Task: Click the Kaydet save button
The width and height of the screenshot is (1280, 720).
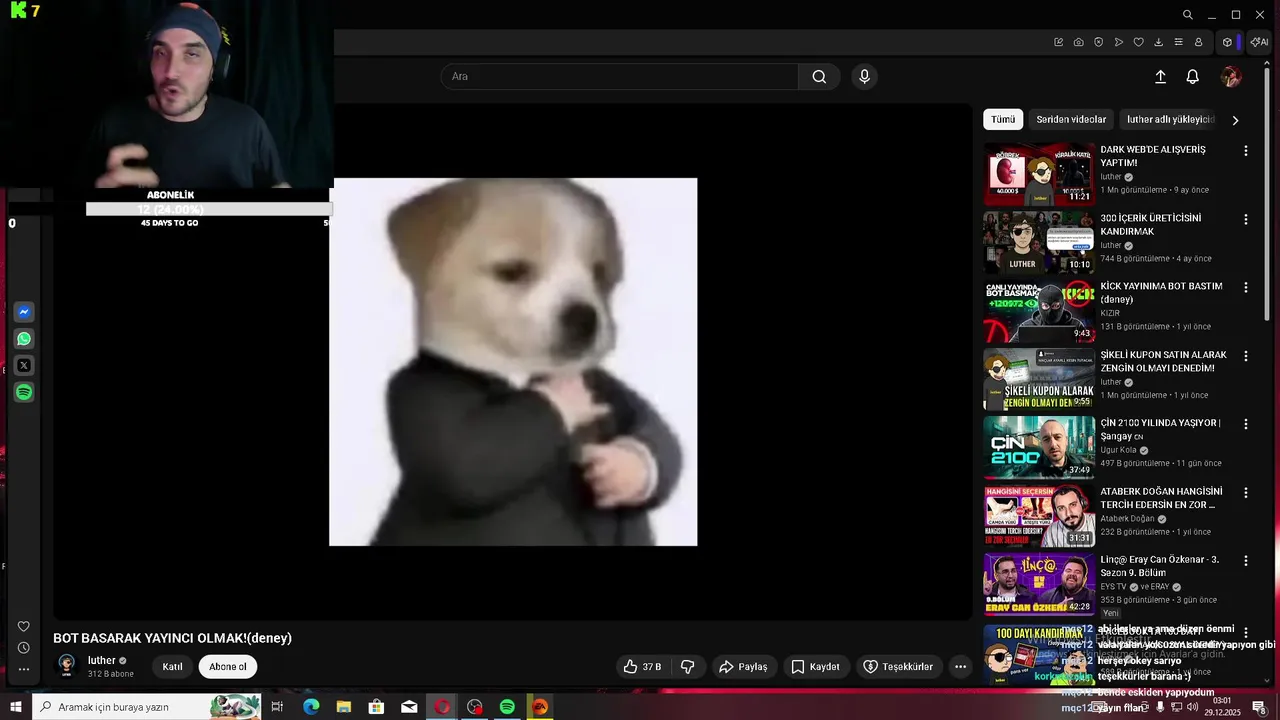Action: (x=816, y=667)
